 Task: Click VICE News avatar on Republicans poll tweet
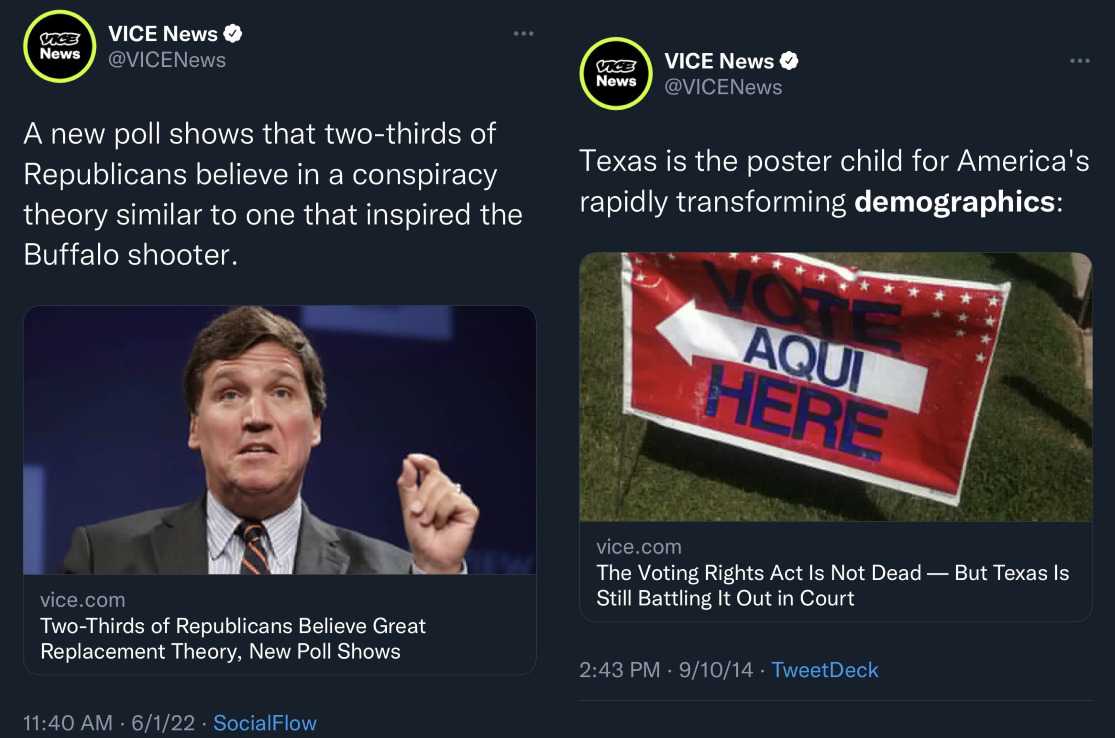[x=60, y=46]
